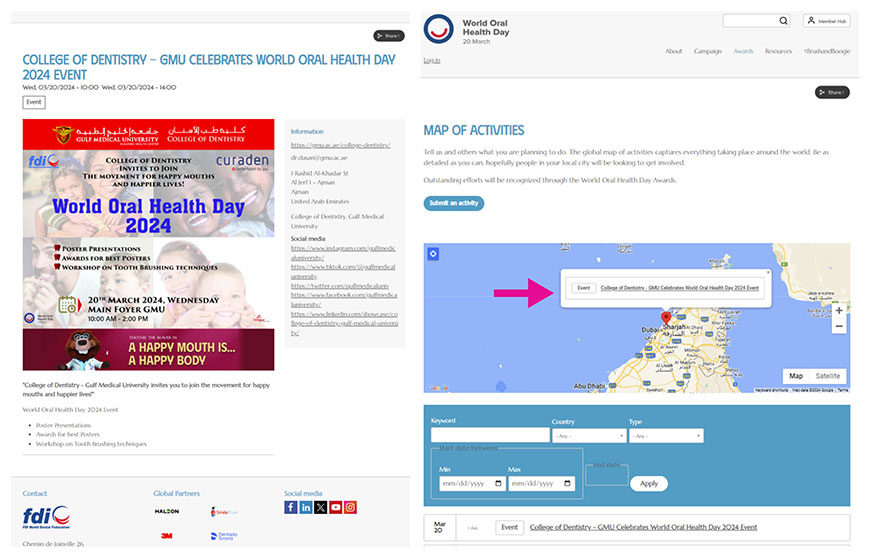Click the Event tag under the event title
This screenshot has width=870, height=558.
click(x=34, y=102)
